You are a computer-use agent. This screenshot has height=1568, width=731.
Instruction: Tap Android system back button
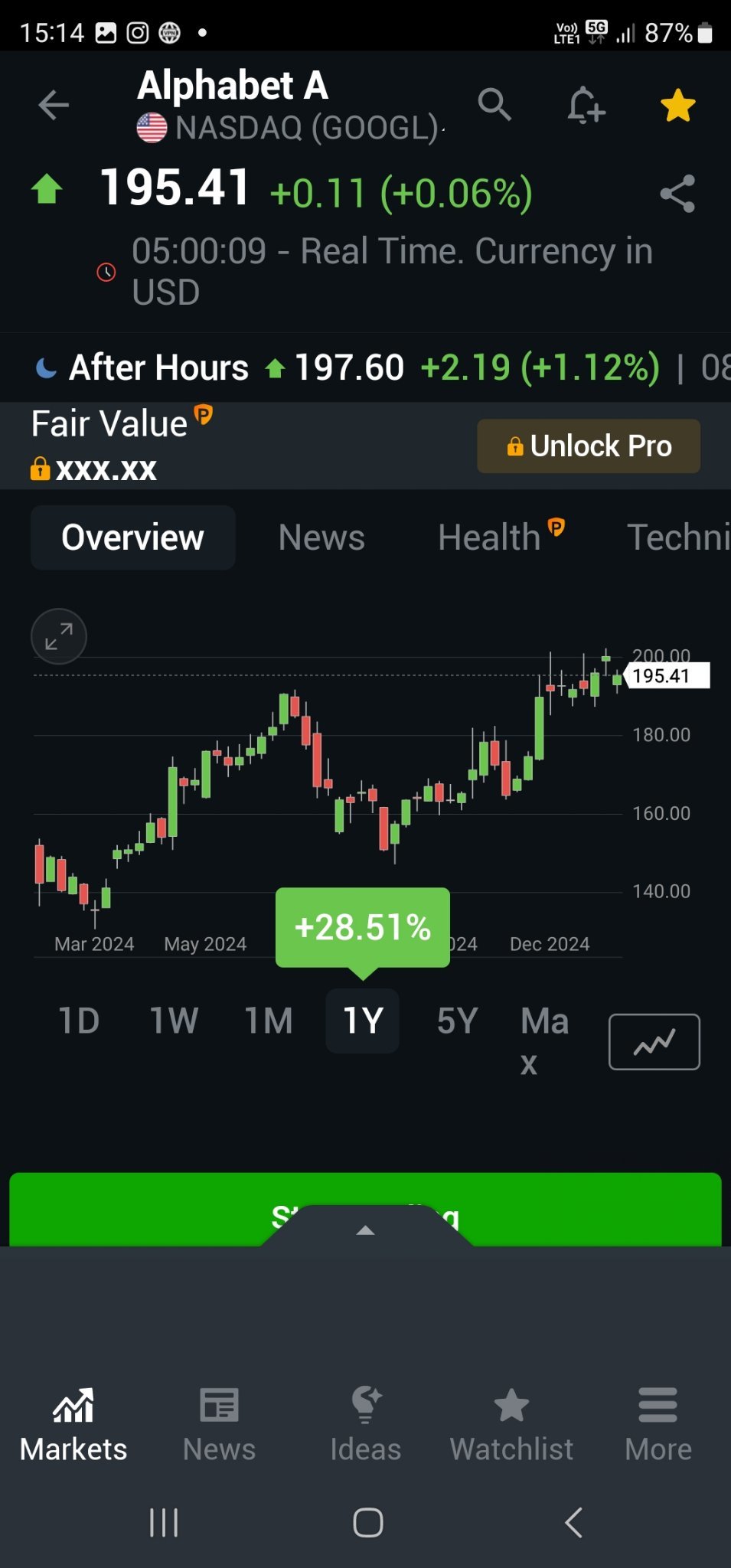pos(574,1522)
